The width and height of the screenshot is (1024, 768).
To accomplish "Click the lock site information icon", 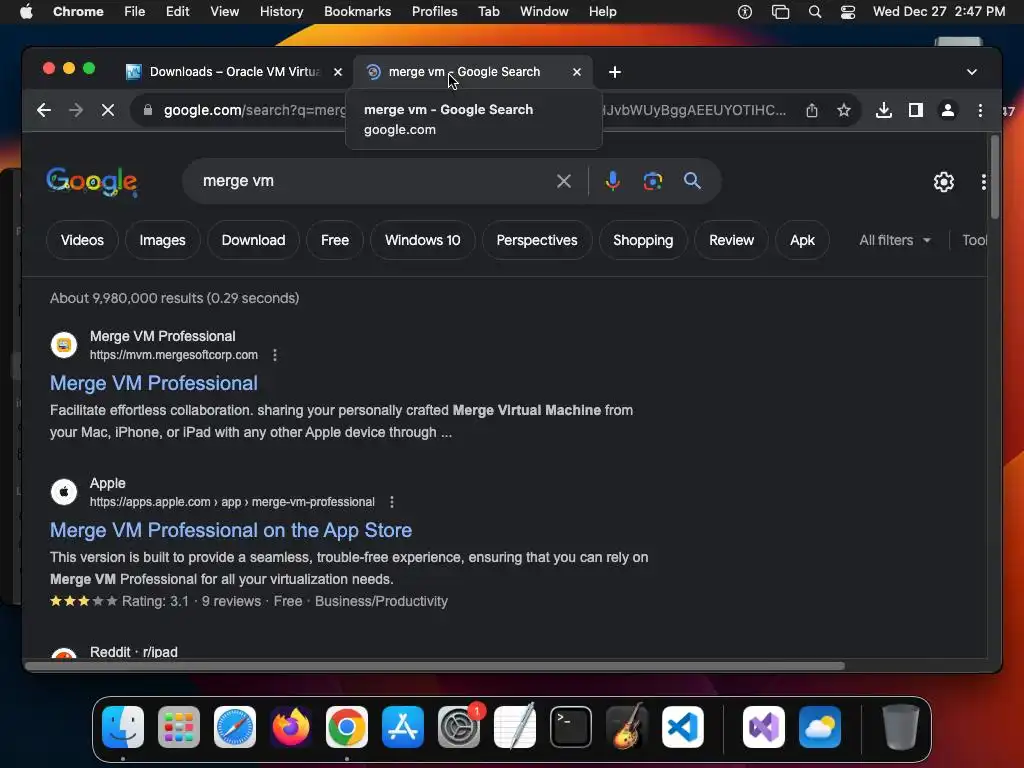I will (148, 110).
